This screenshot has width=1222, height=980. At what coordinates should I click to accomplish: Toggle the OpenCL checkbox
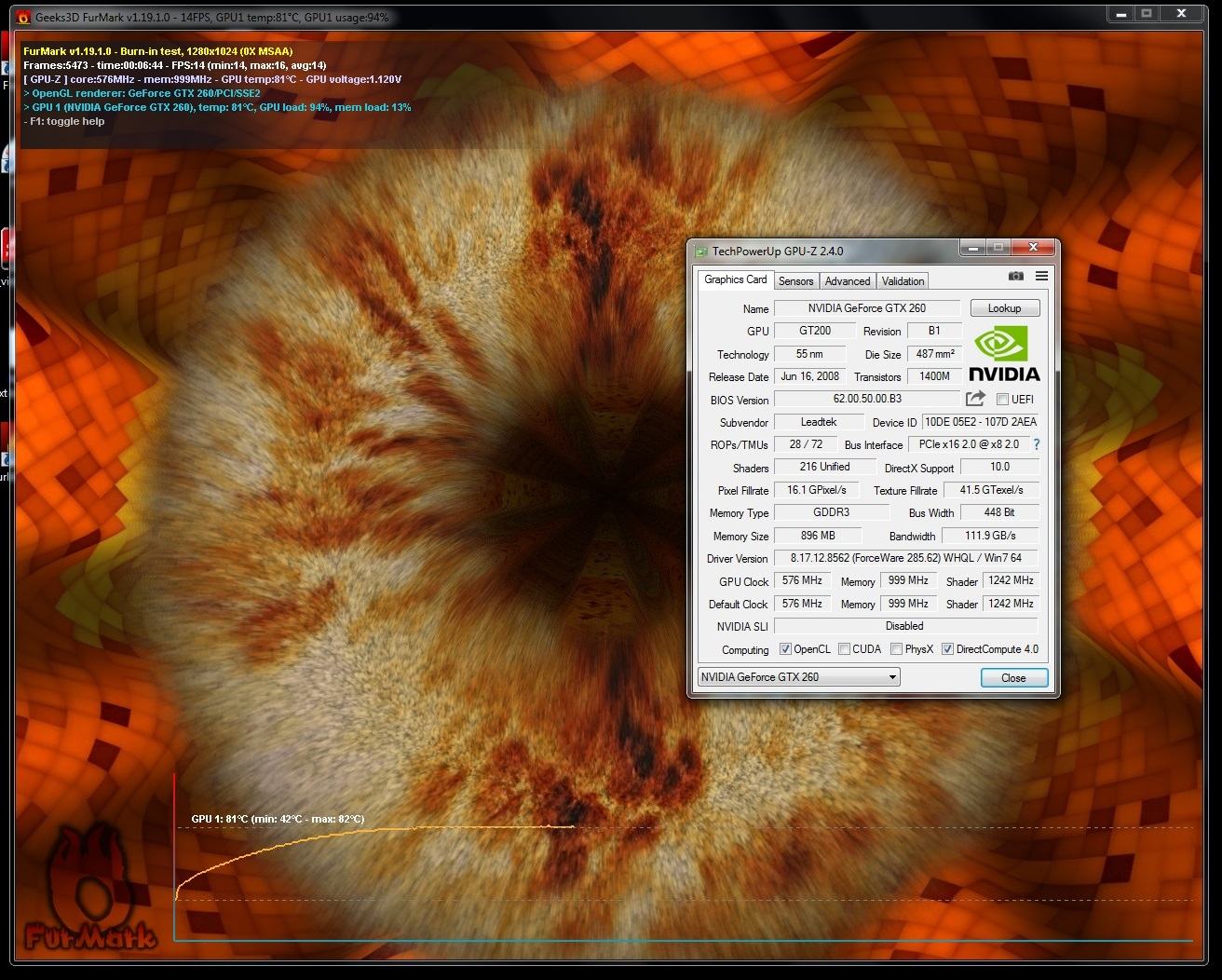785,649
